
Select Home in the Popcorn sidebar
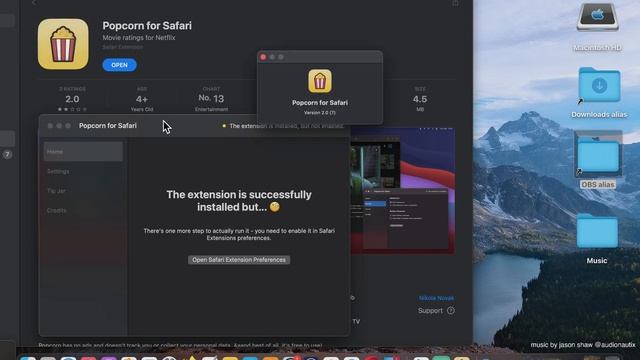83,151
